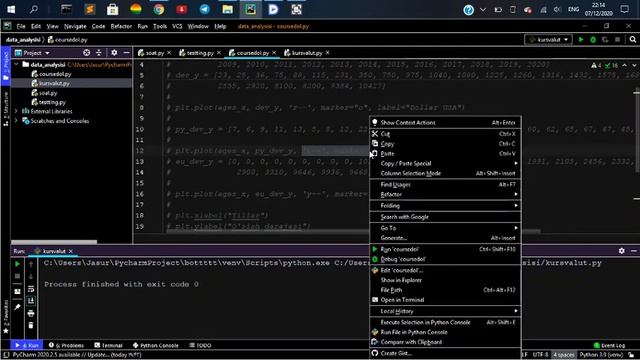Choose Cut from context menu

pyautogui.click(x=445, y=134)
